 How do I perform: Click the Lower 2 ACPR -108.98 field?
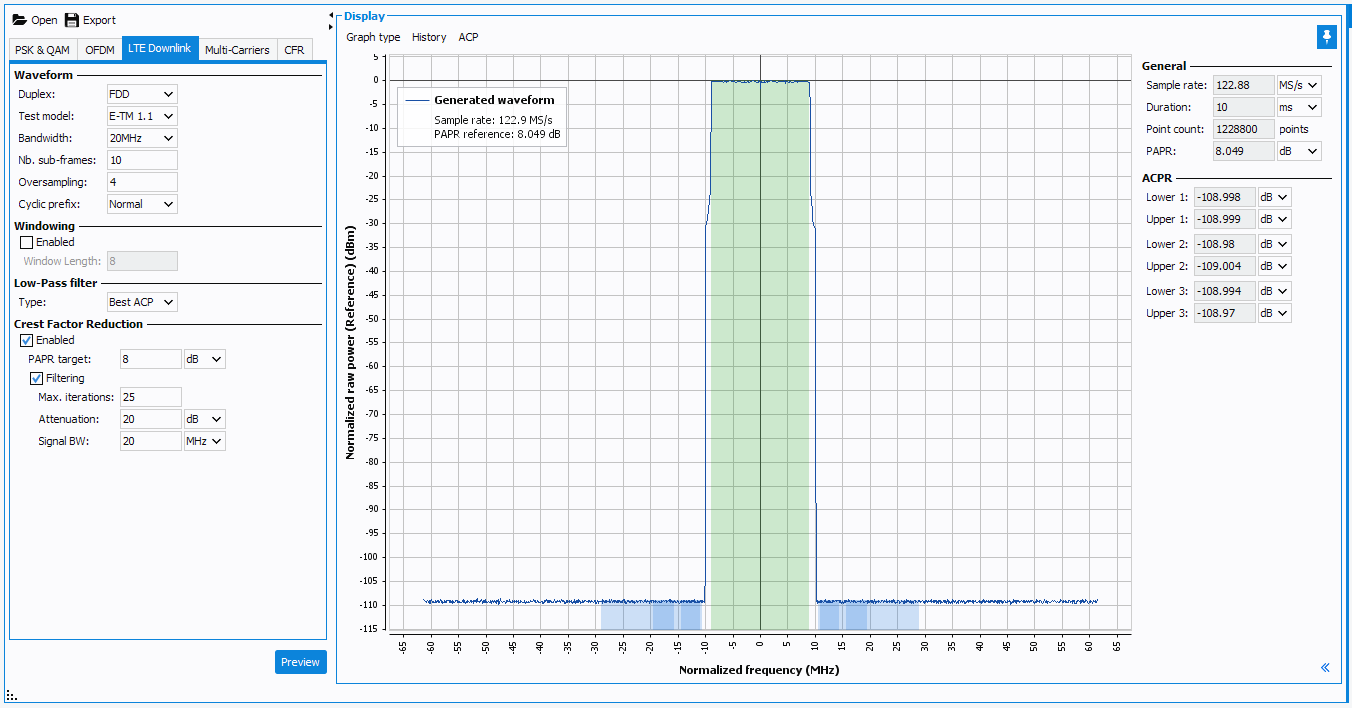1225,244
